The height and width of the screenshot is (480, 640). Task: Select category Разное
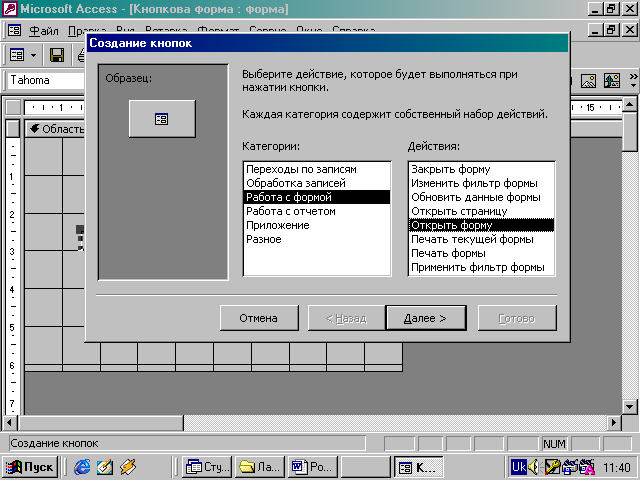click(x=317, y=239)
